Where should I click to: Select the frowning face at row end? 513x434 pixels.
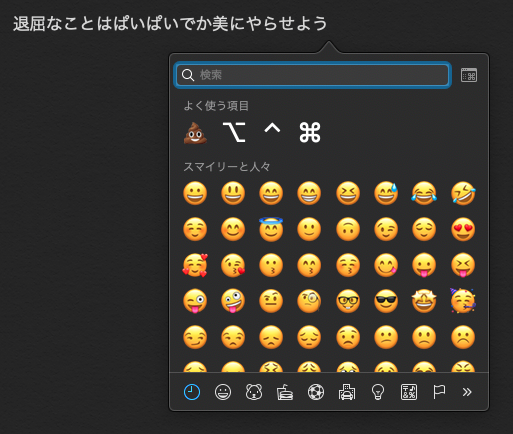pyautogui.click(x=463, y=337)
